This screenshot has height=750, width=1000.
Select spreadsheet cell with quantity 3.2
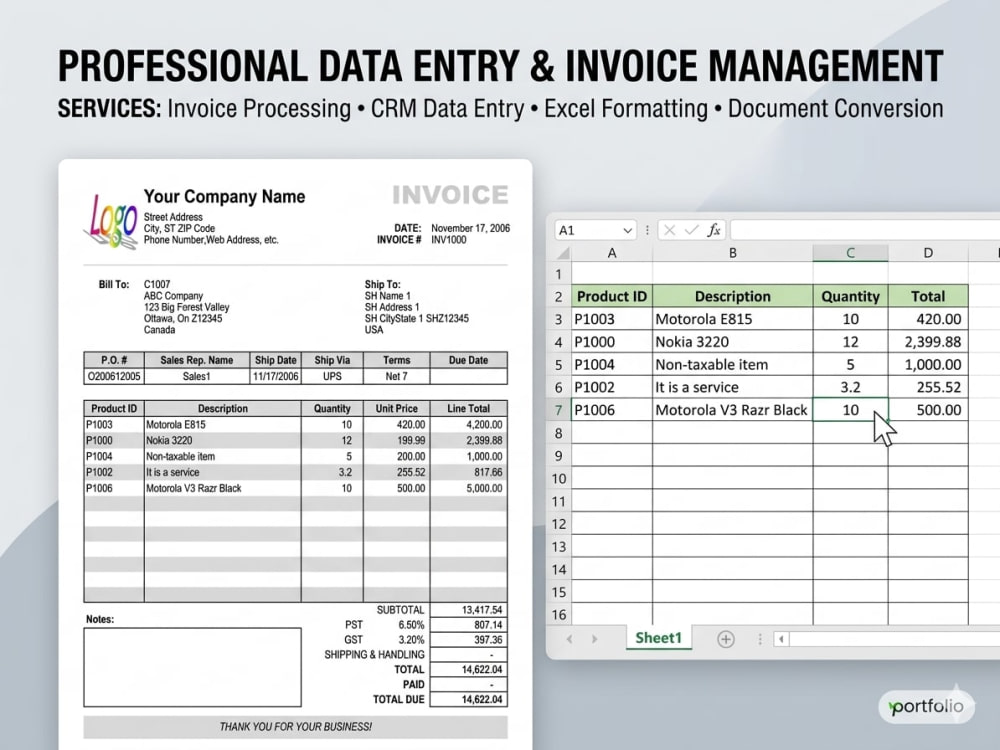(x=850, y=387)
